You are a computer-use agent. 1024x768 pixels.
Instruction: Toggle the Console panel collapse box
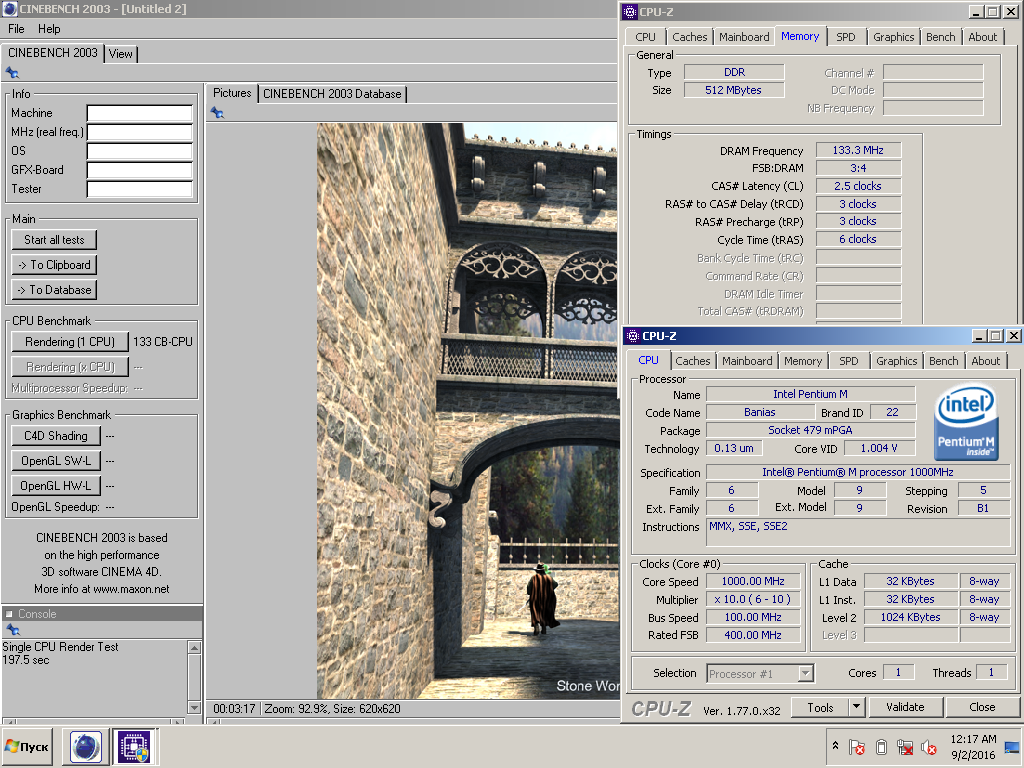click(x=9, y=614)
